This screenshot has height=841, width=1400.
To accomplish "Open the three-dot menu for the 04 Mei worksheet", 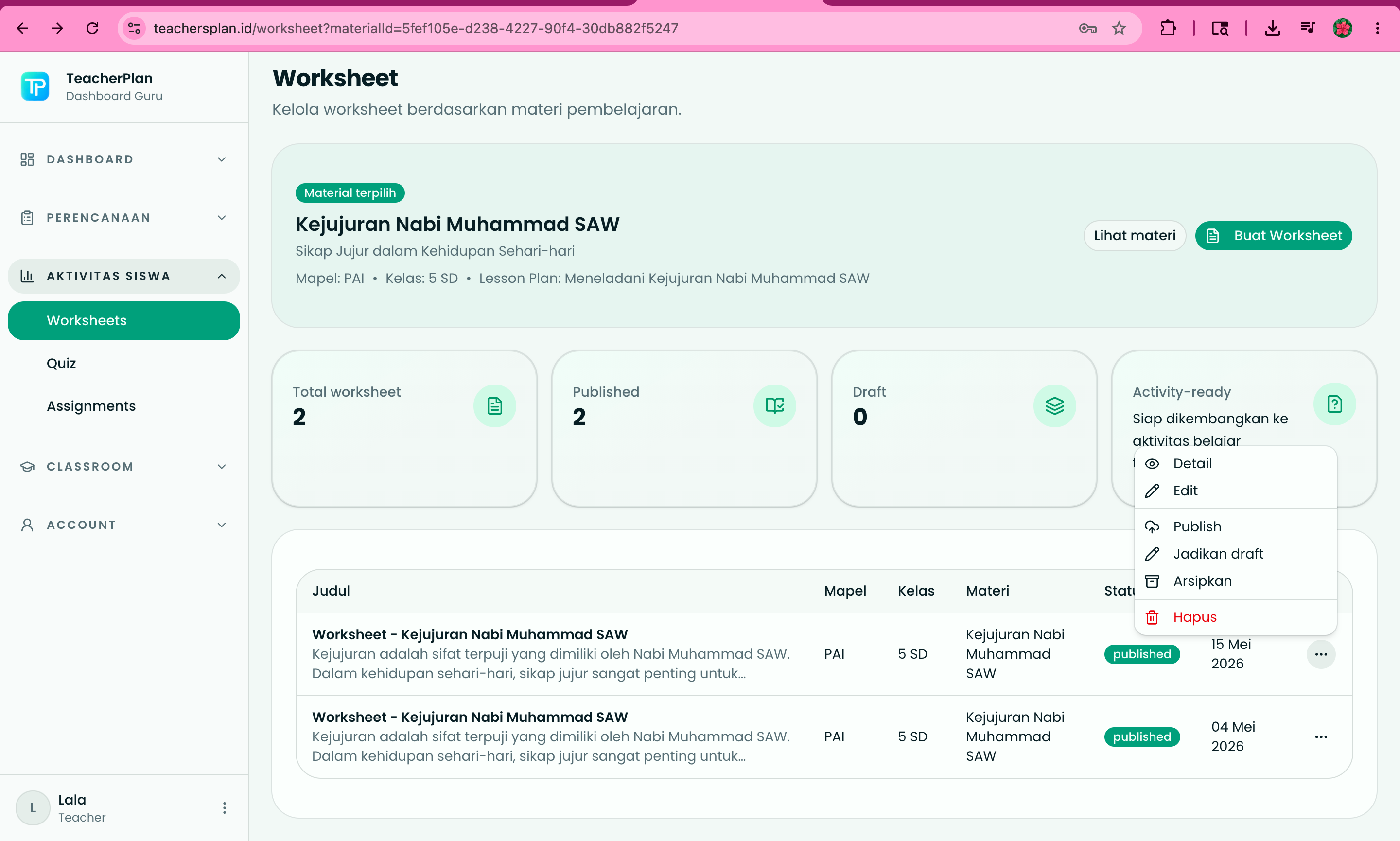I will tap(1321, 736).
